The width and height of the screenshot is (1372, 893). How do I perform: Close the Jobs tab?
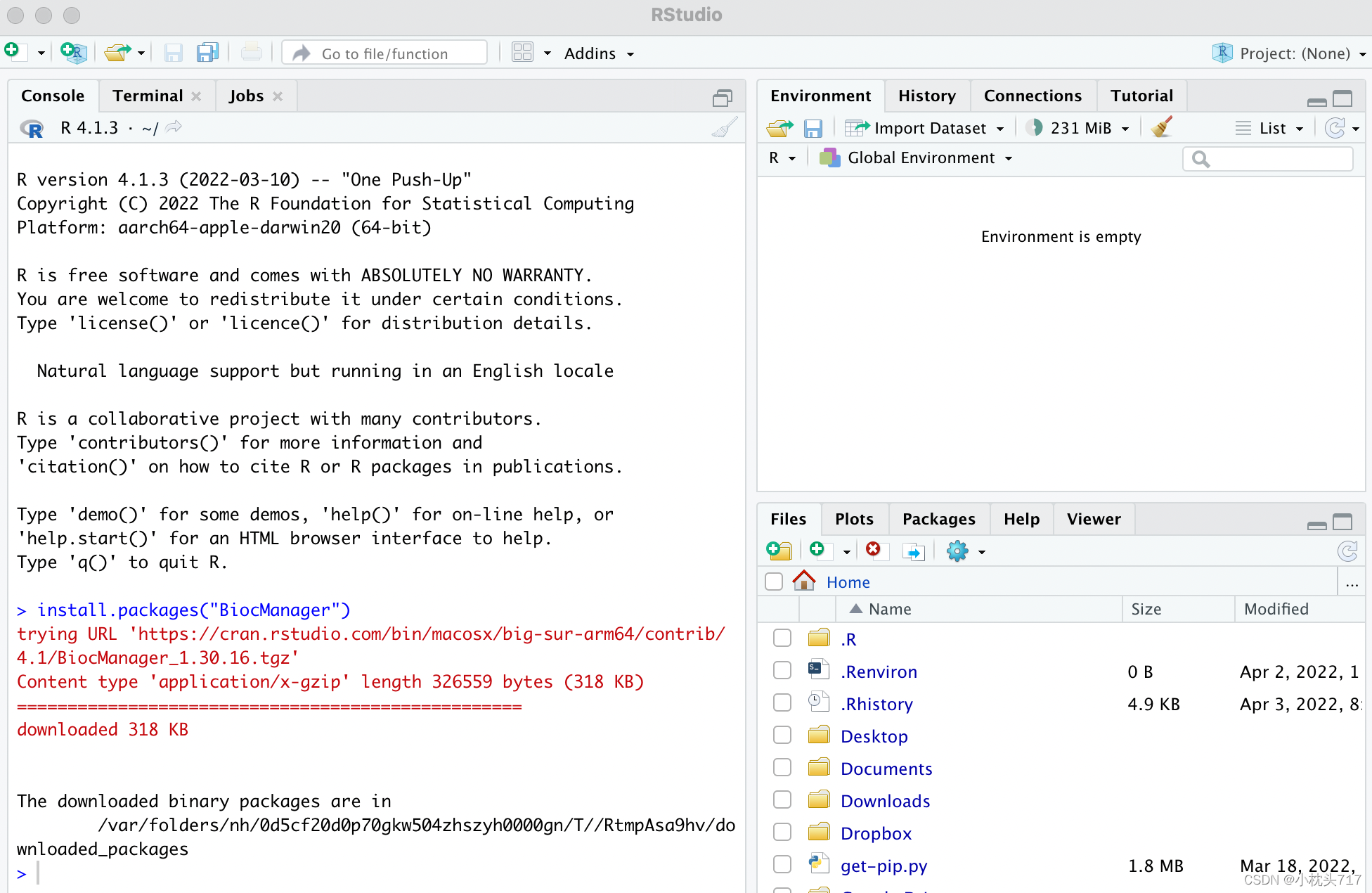click(x=278, y=96)
